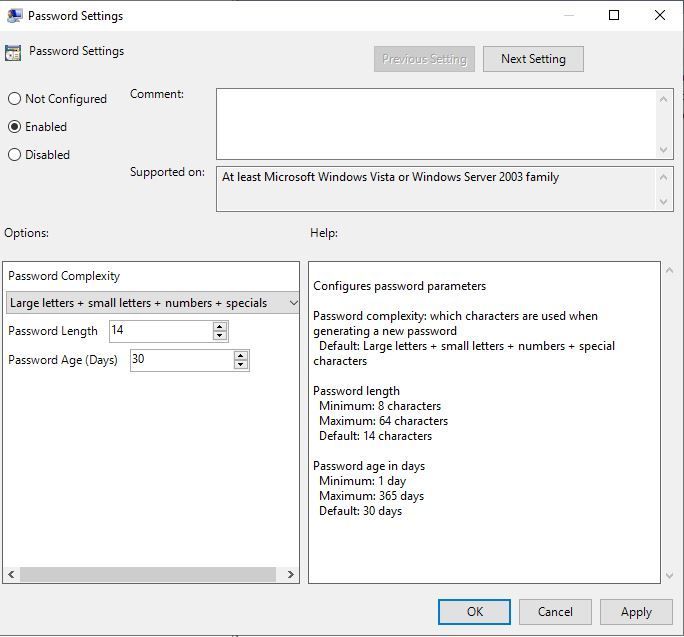This screenshot has width=684, height=637.
Task: Click the Apply button
Action: pos(636,612)
